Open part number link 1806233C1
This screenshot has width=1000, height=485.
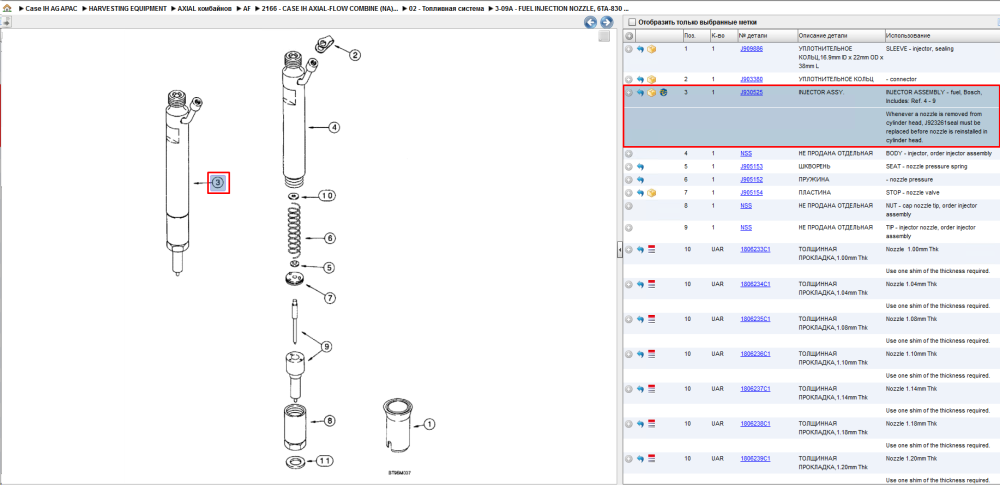coord(755,249)
